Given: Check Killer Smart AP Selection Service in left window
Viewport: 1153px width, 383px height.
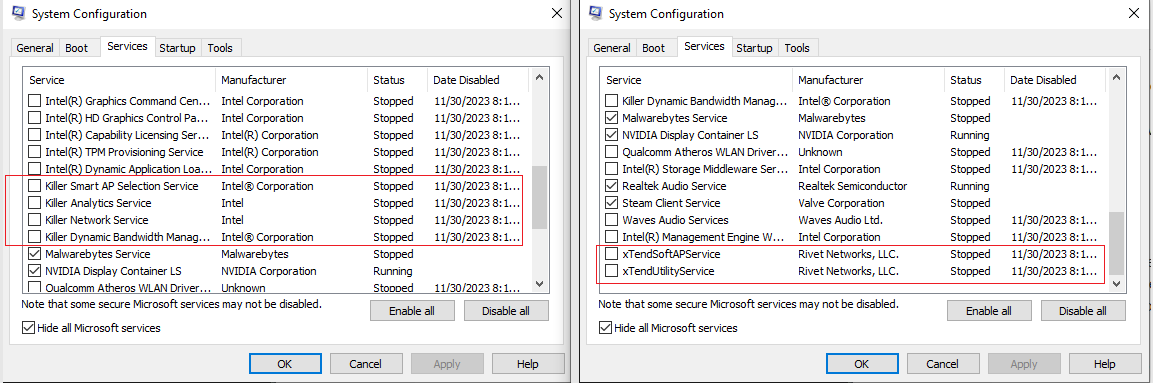Looking at the screenshot, I should [35, 186].
